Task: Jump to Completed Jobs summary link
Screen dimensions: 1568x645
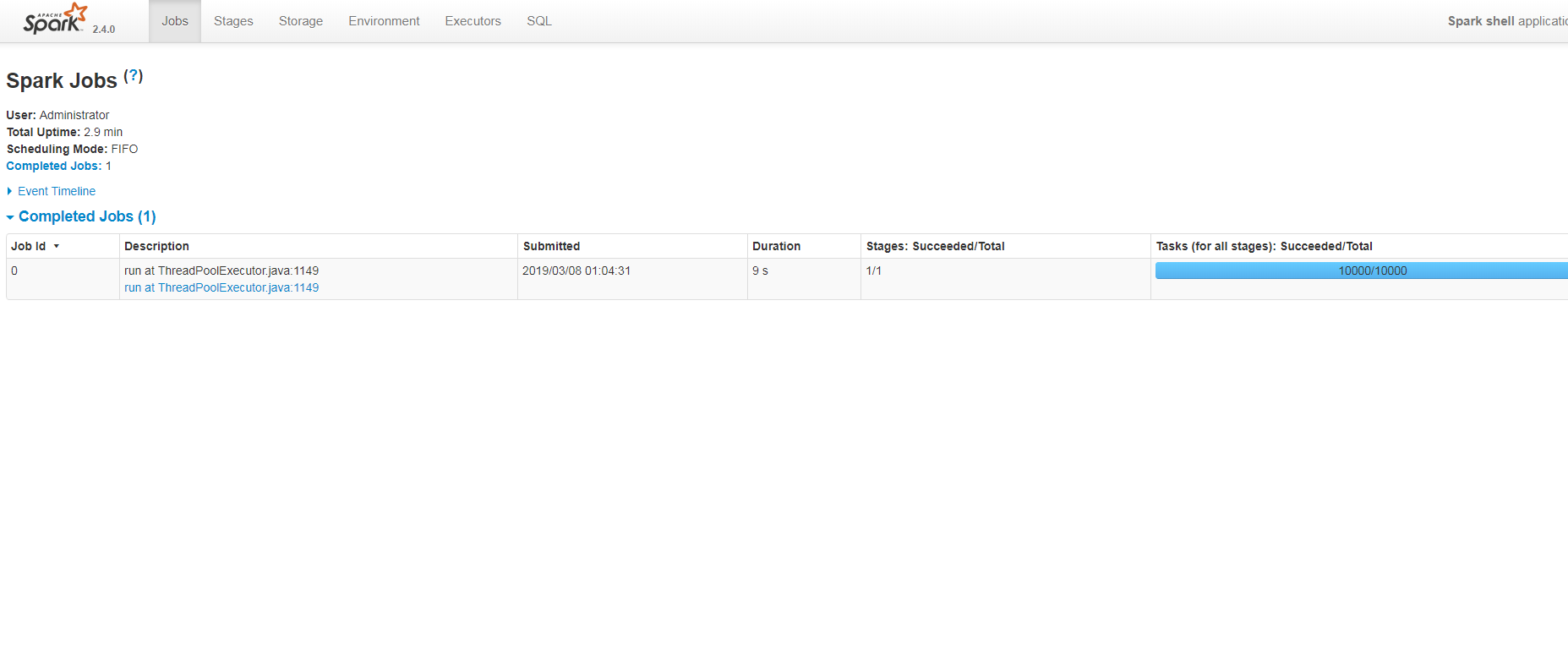Action: (x=54, y=166)
